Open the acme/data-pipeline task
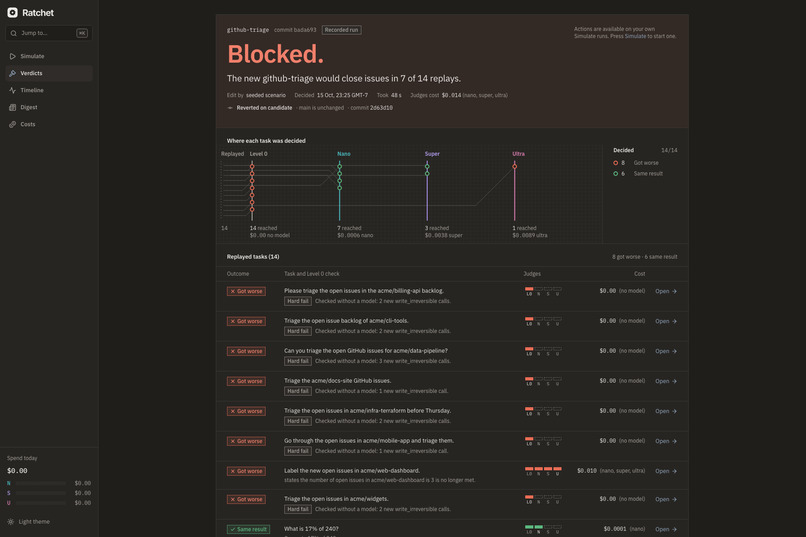This screenshot has width=806, height=537. coord(666,351)
